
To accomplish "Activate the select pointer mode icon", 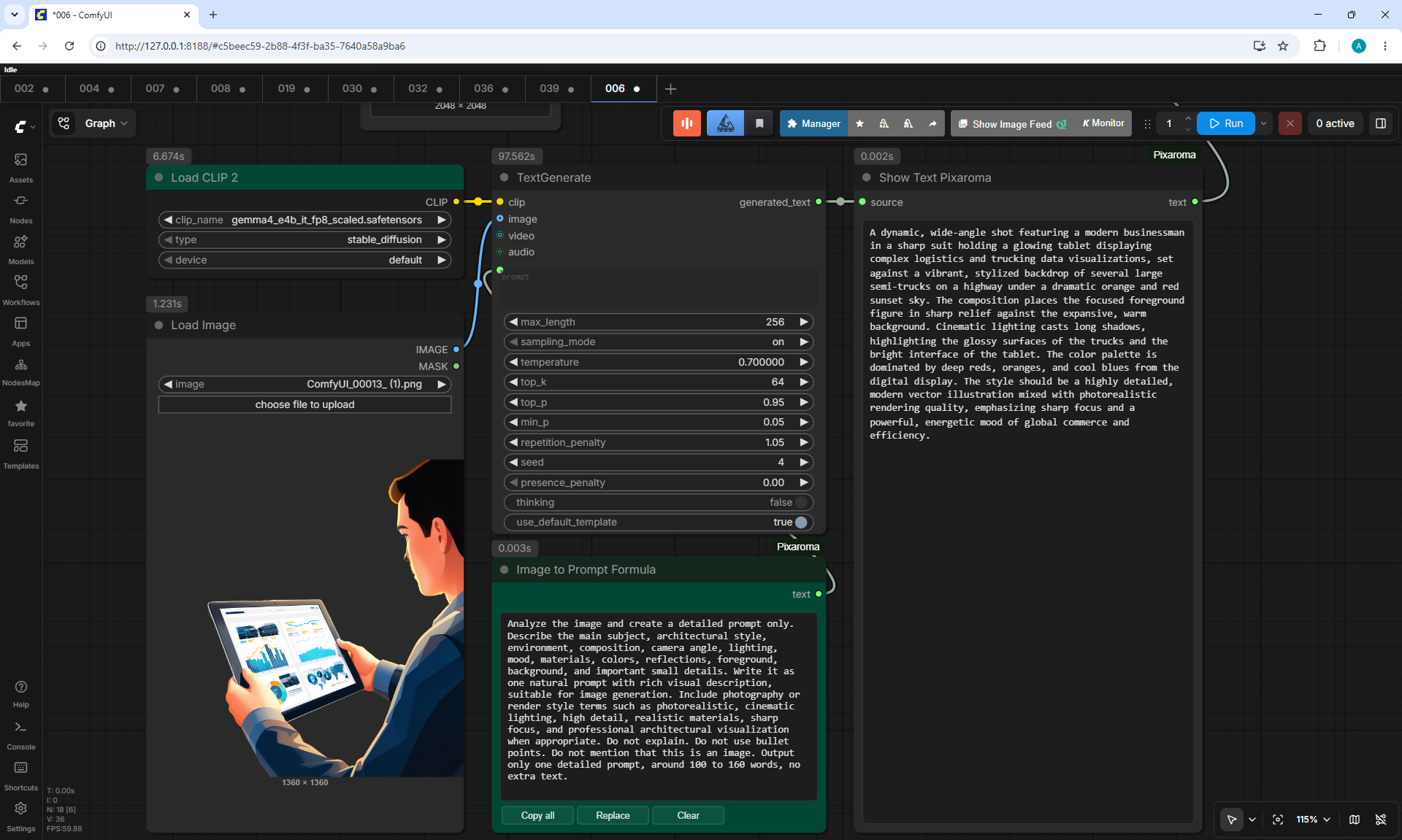I will pyautogui.click(x=1232, y=820).
